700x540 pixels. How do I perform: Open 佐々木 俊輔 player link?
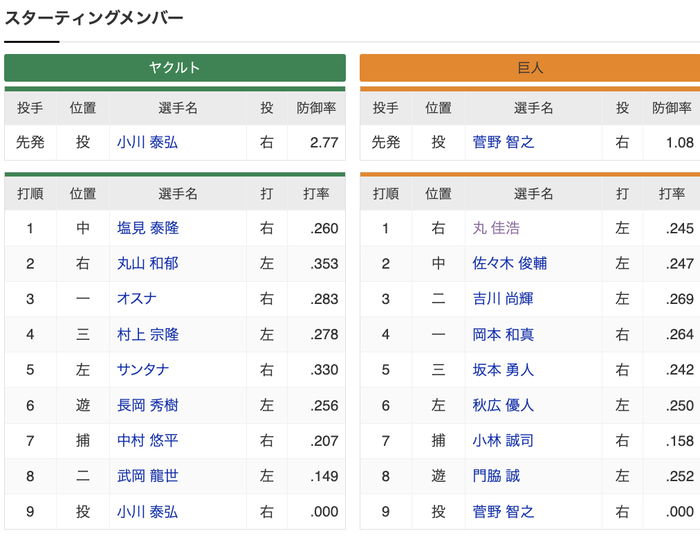(509, 263)
